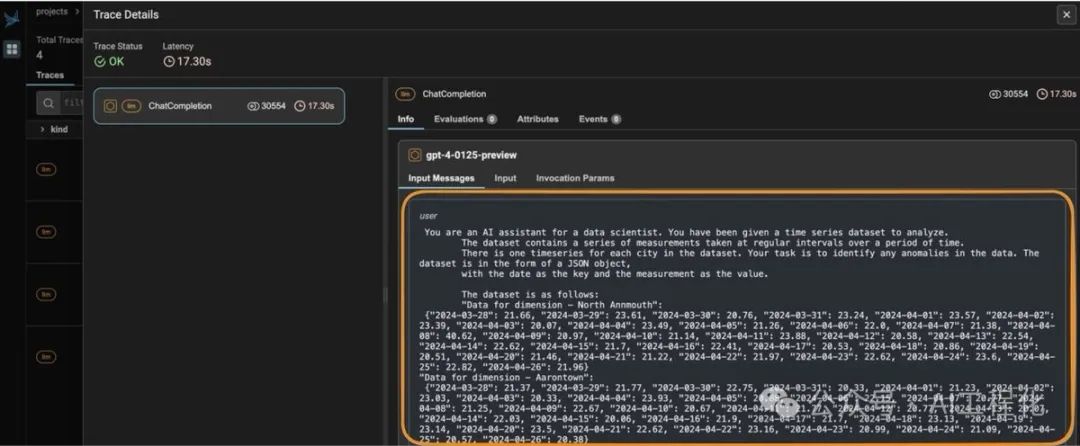Select the Traces tab
This screenshot has height=446, width=1080.
pyautogui.click(x=50, y=75)
